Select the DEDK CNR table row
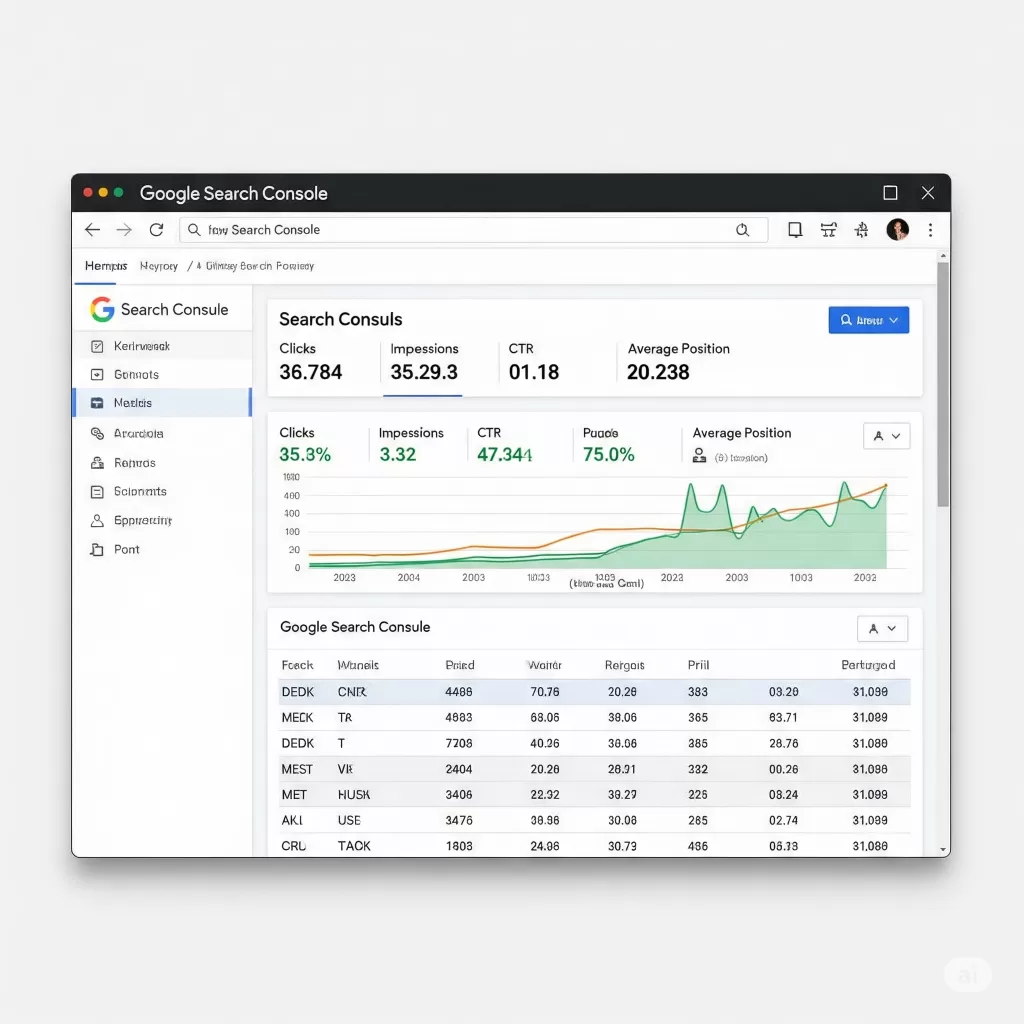Image resolution: width=1024 pixels, height=1024 pixels. pyautogui.click(x=594, y=692)
